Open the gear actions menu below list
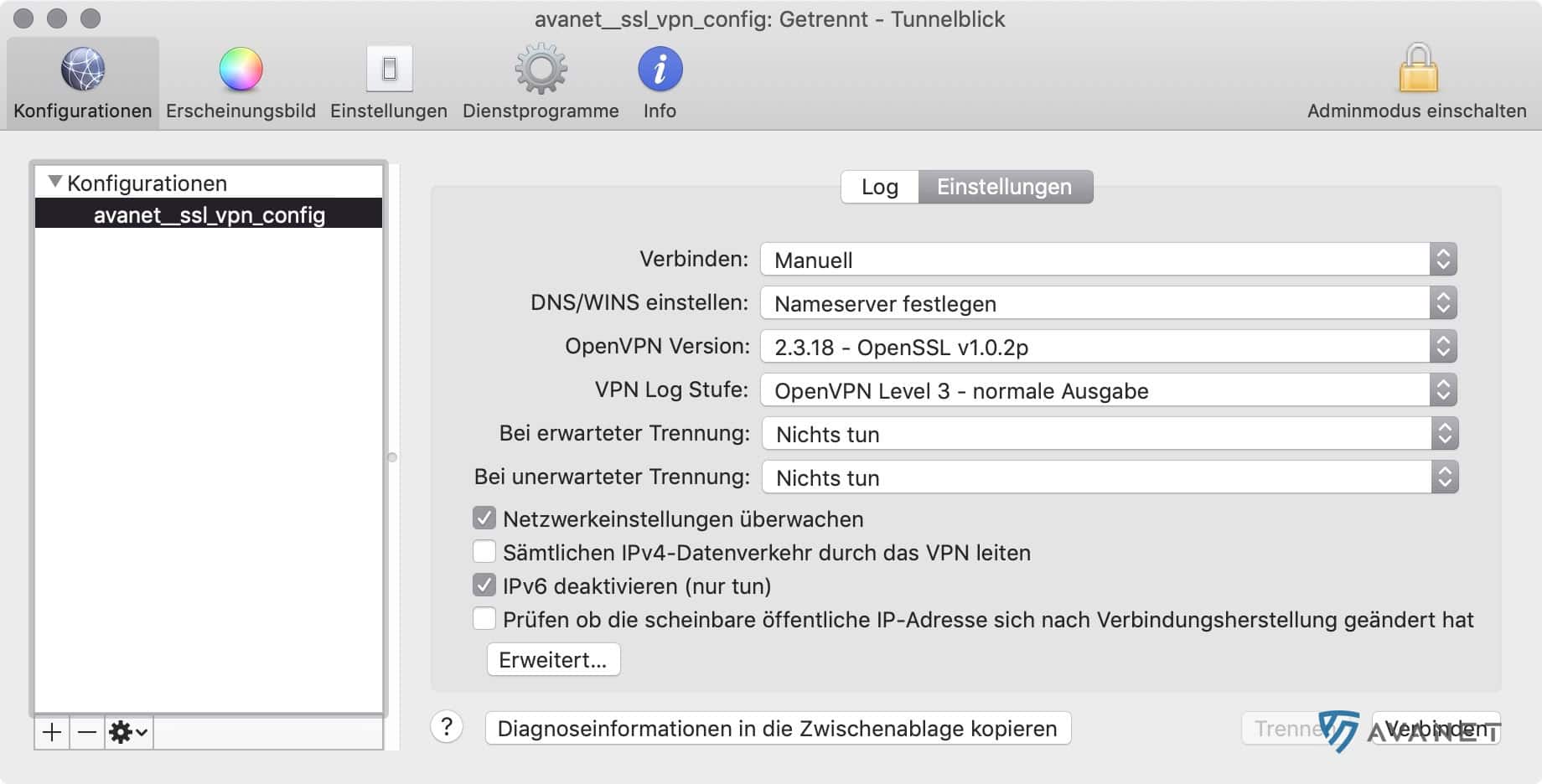This screenshot has width=1542, height=784. pos(128,733)
